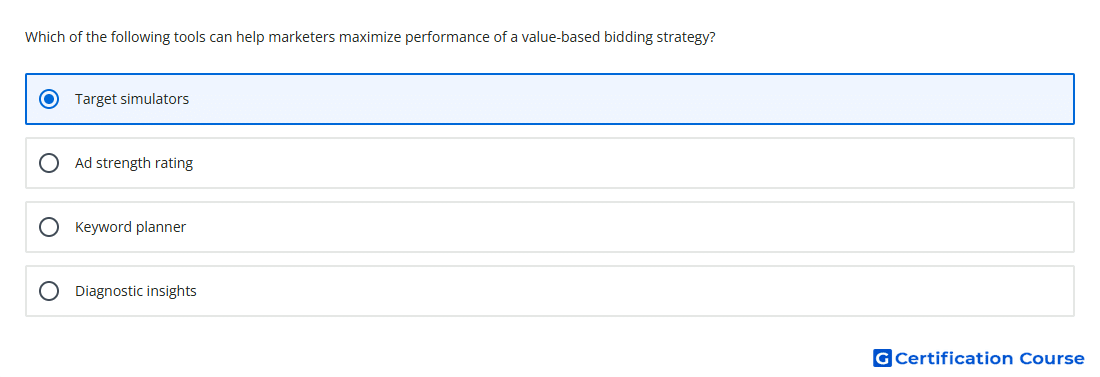This screenshot has width=1100, height=377.
Task: Click the question text about value-based bidding
Action: coord(370,37)
